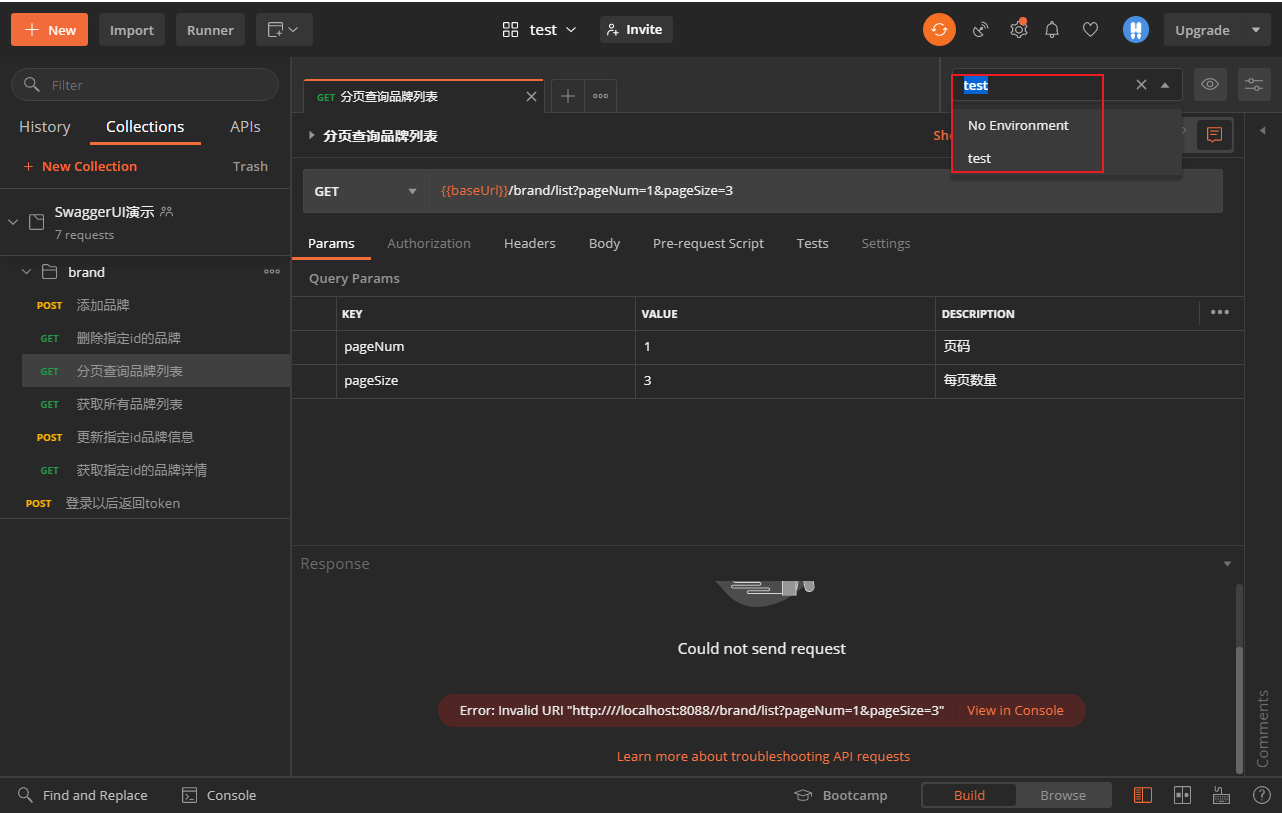The height and width of the screenshot is (813, 1282).
Task: Collapse the SwaggerUI演示 collection
Action: click(x=13, y=222)
